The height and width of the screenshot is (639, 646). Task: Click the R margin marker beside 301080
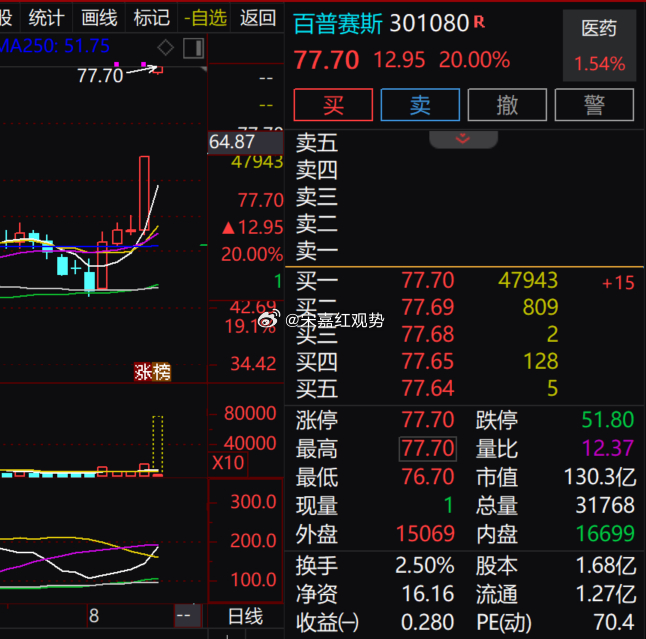tap(479, 21)
